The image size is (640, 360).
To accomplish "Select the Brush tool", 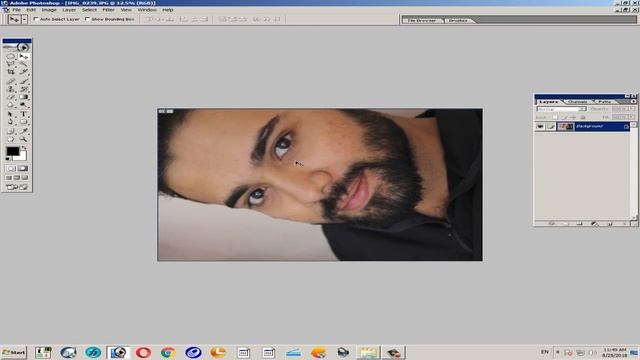I will click(24, 81).
